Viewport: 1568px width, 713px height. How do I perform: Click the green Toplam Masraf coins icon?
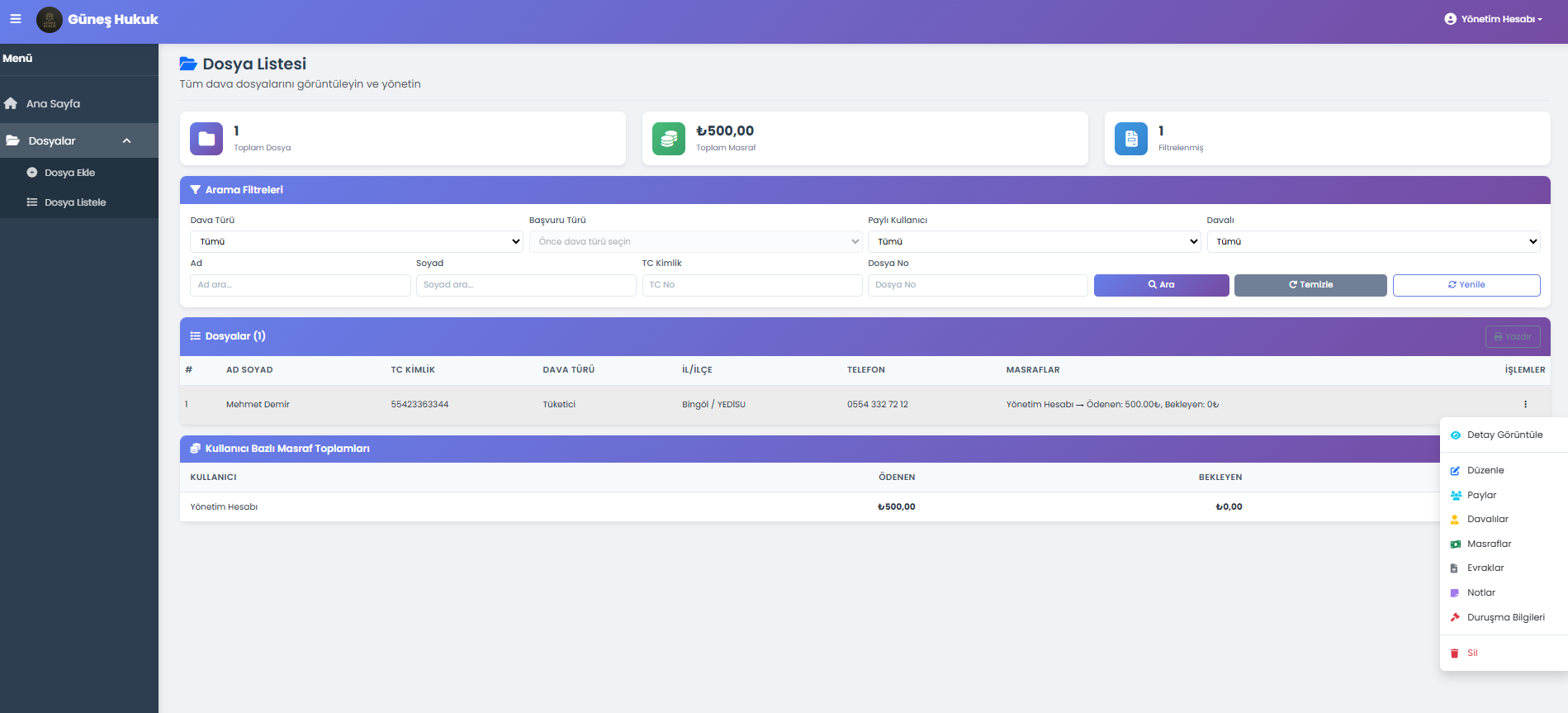[x=669, y=139]
